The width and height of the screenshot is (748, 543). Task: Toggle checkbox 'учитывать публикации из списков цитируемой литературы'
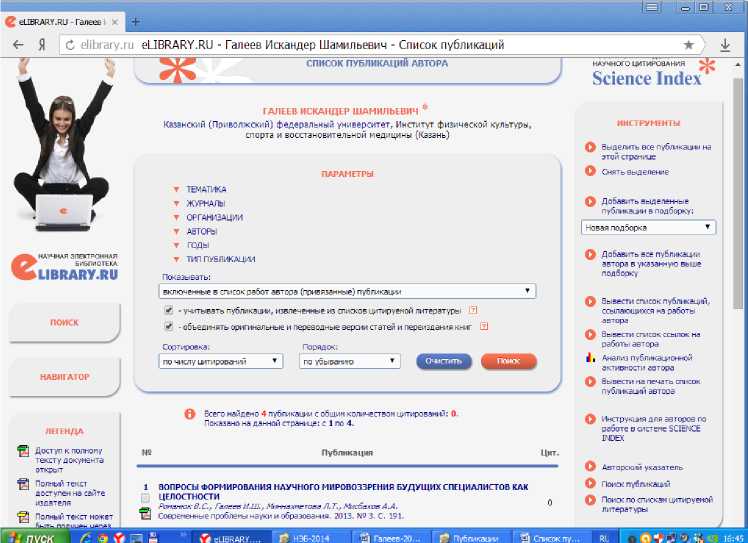[168, 310]
